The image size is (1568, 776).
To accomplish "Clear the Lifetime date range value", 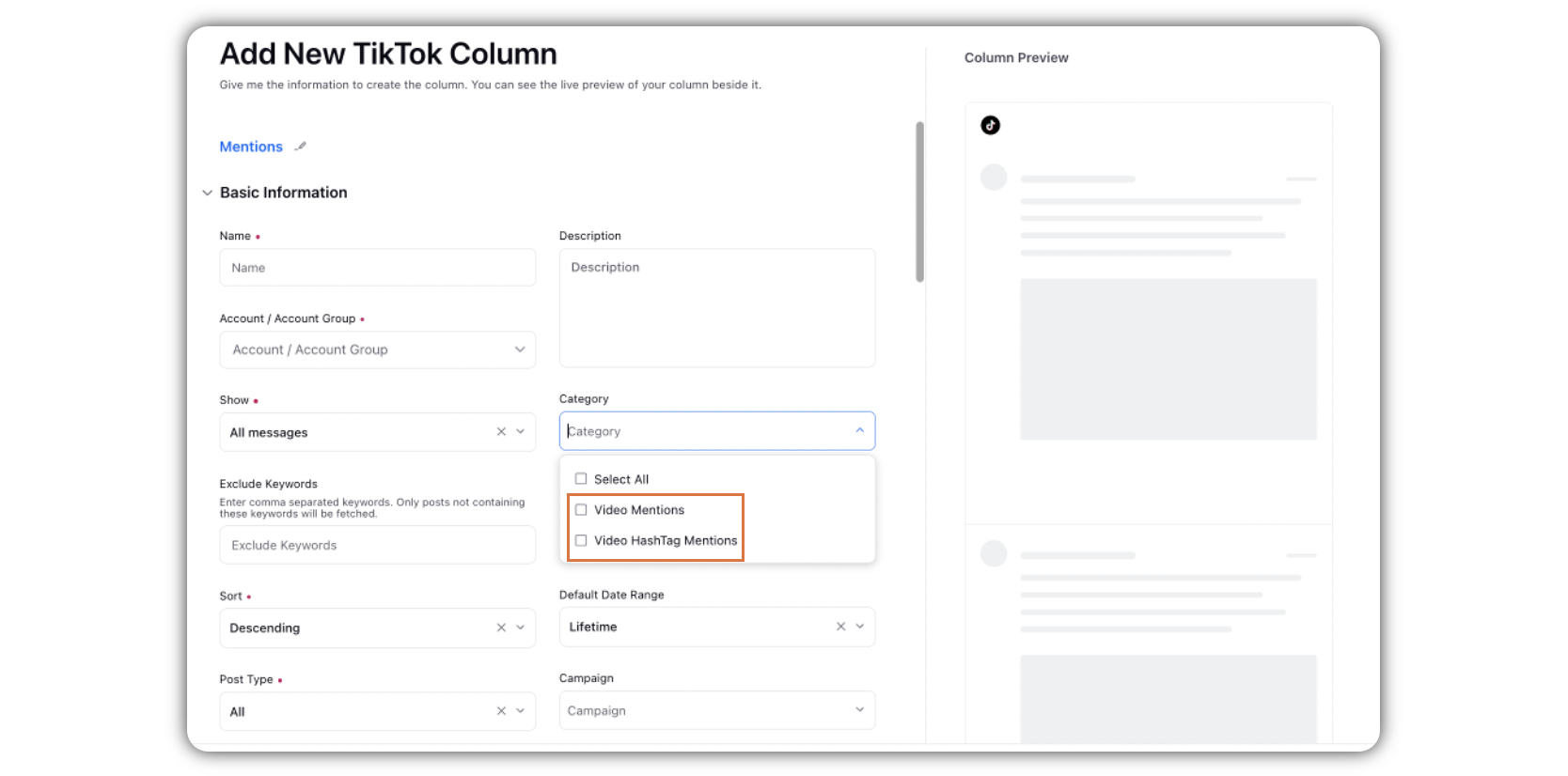I will click(840, 627).
